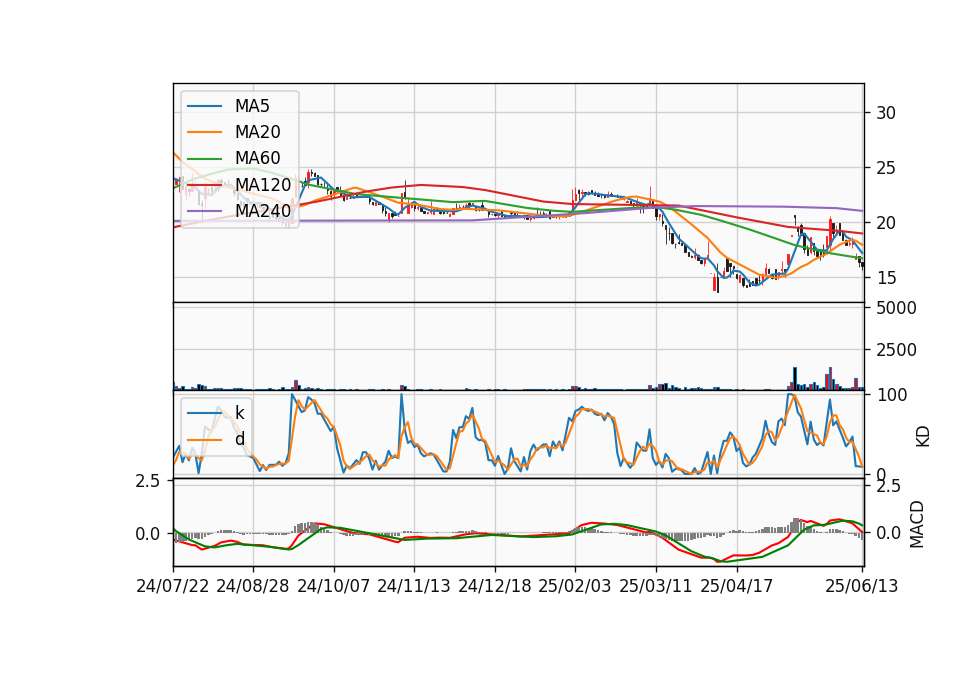Click the price axis value 25
960x690 pixels.
(886, 168)
